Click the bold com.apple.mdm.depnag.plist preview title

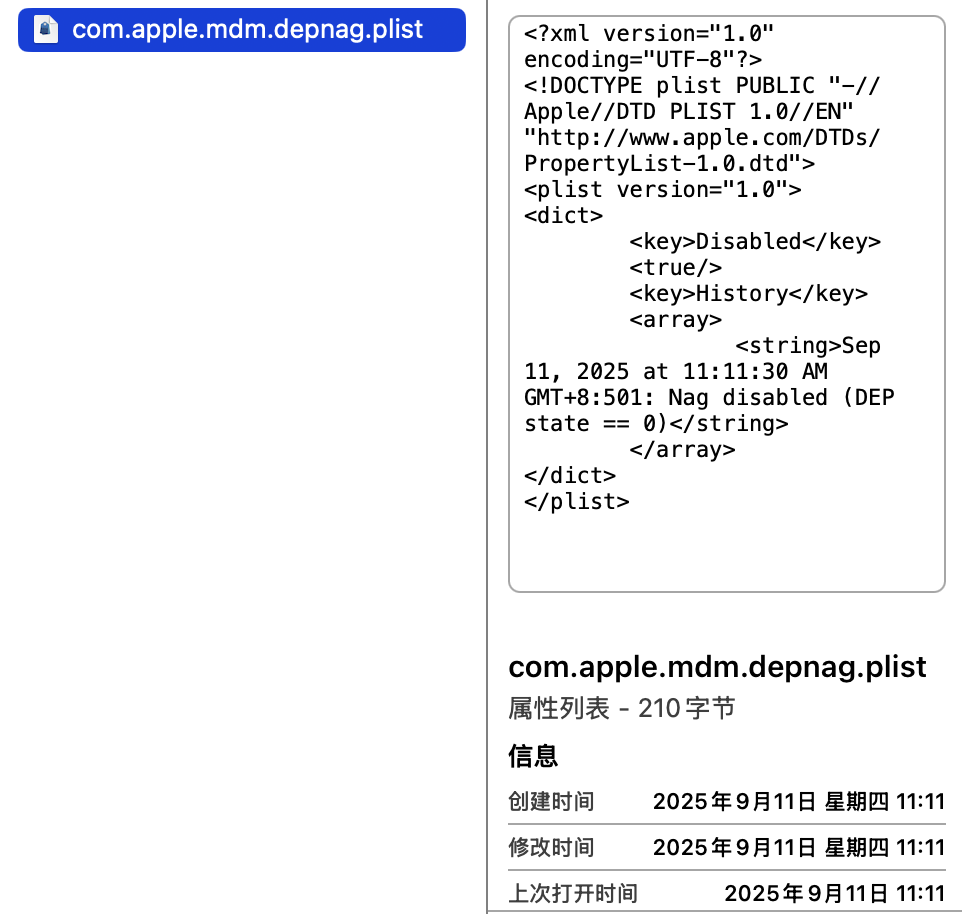pyautogui.click(x=717, y=667)
